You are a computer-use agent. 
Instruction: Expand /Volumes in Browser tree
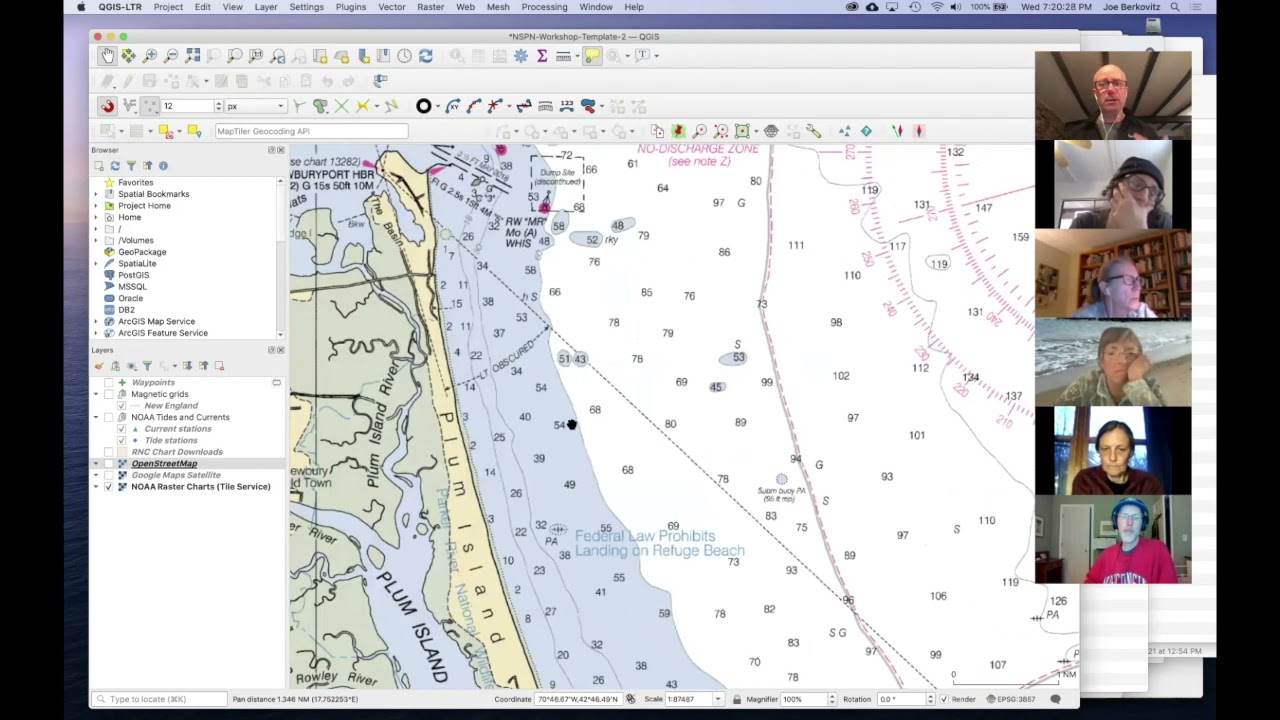click(x=97, y=240)
